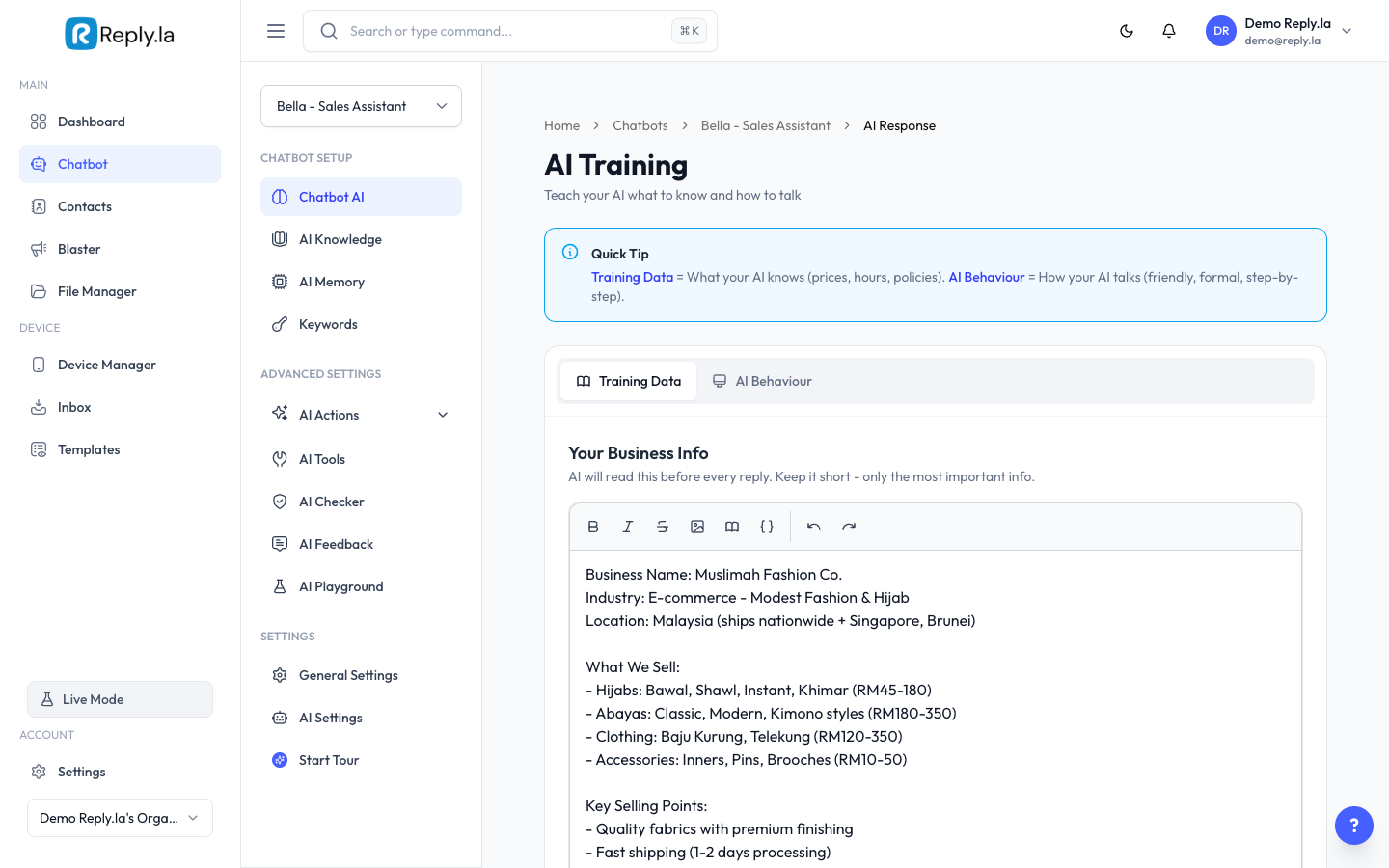Click the book icon in editor toolbar
Viewport: 1389px width, 868px height.
(732, 527)
